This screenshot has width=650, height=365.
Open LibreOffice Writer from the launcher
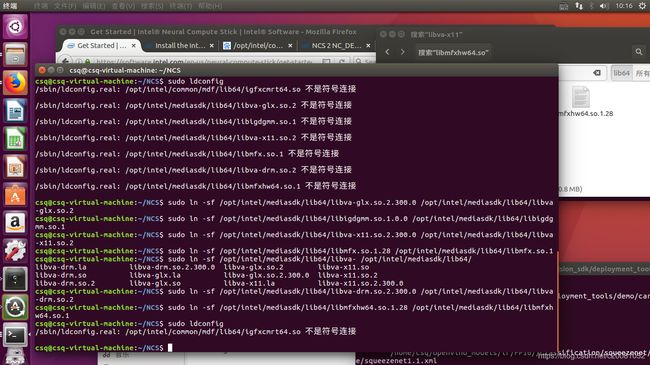pos(15,111)
